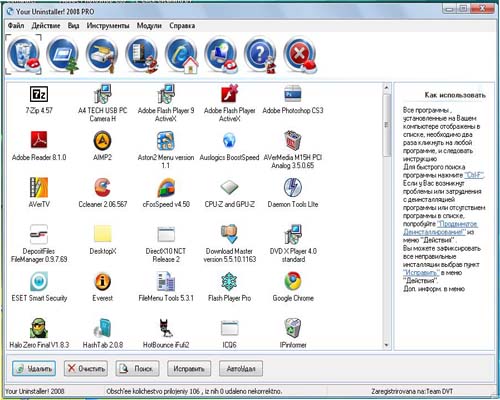Select the FileMenu Tools 5.3.1 icon

coord(166,282)
